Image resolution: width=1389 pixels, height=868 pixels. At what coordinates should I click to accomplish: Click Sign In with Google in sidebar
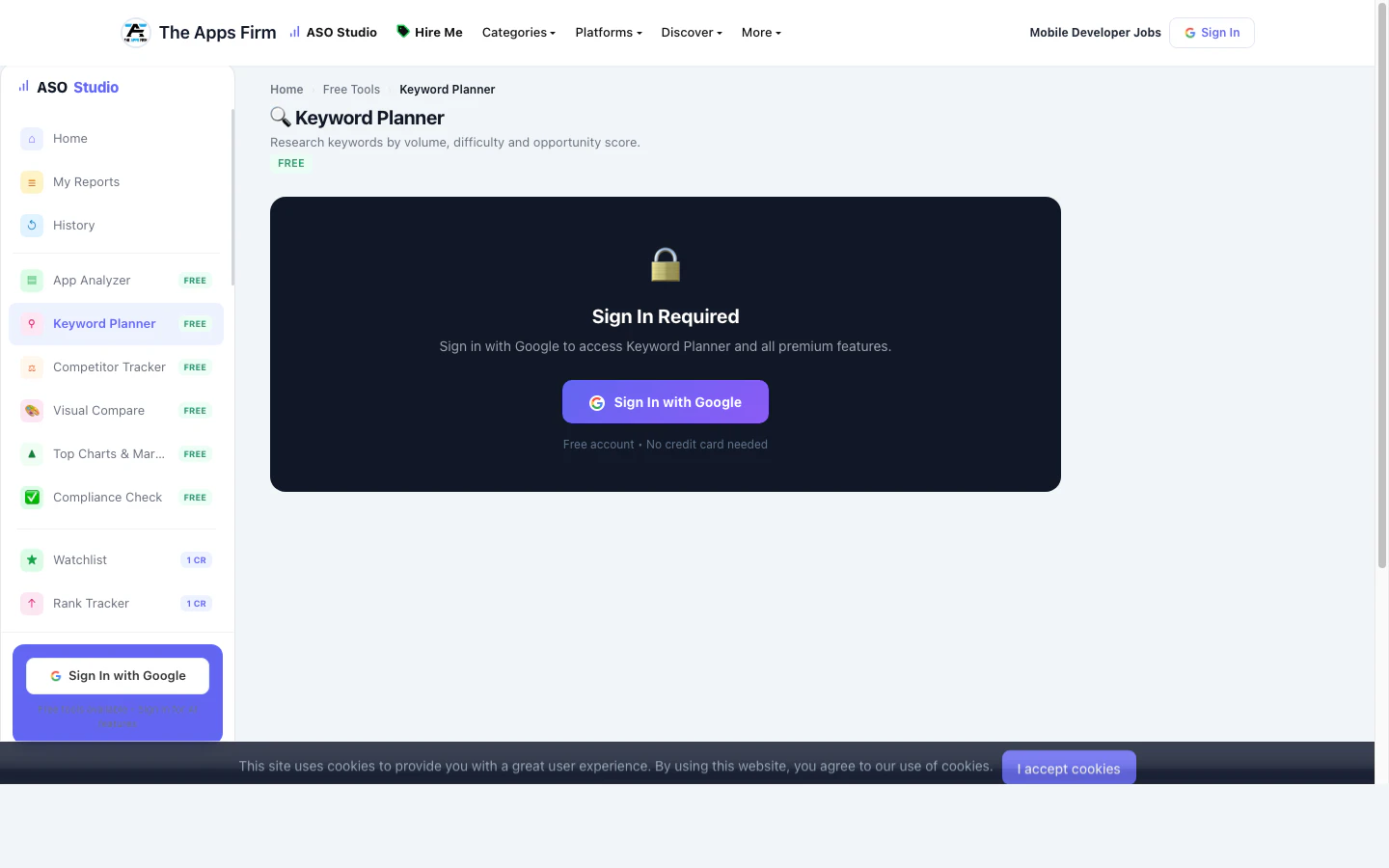click(118, 676)
